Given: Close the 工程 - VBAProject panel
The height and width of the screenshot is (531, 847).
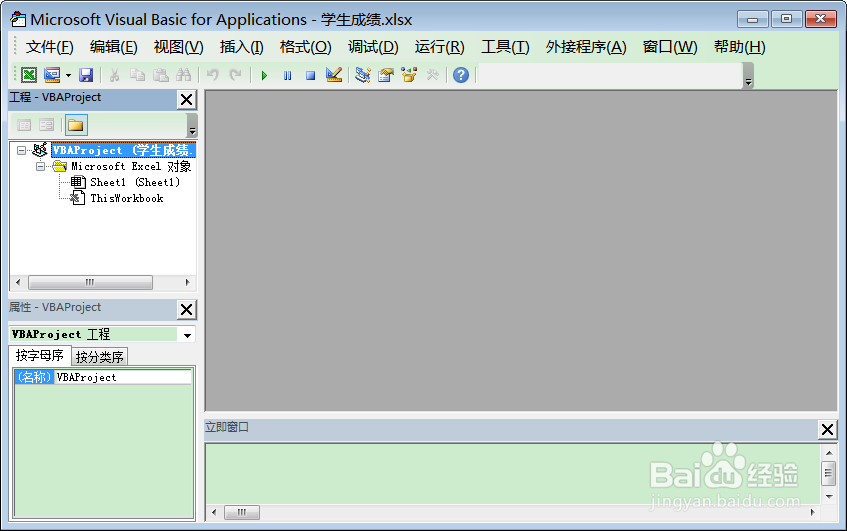Looking at the screenshot, I should (186, 99).
